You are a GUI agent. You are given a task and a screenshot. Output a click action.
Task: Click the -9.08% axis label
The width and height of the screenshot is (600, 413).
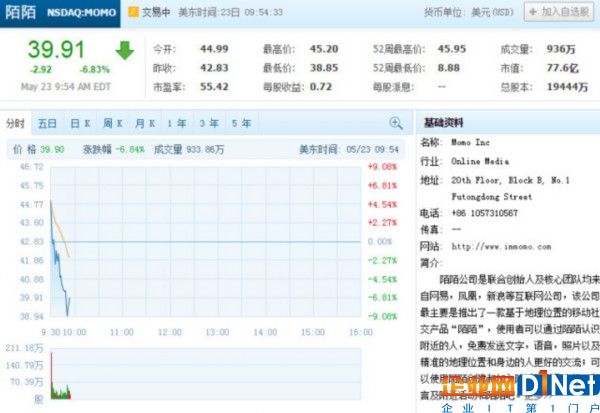pos(382,316)
